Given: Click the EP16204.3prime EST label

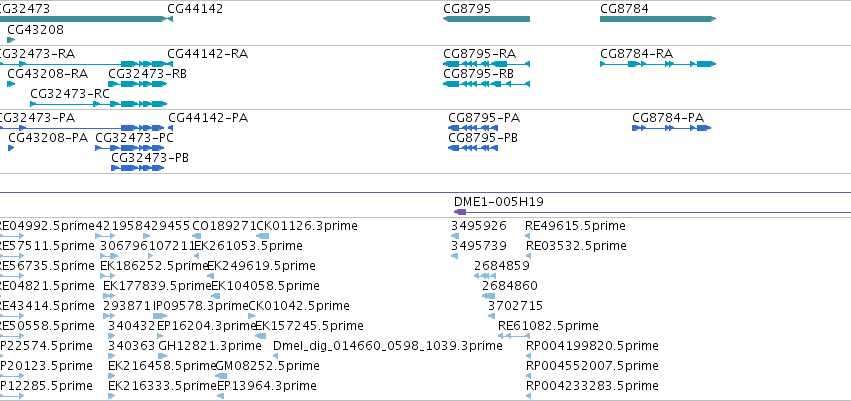Looking at the screenshot, I should click(207, 326).
